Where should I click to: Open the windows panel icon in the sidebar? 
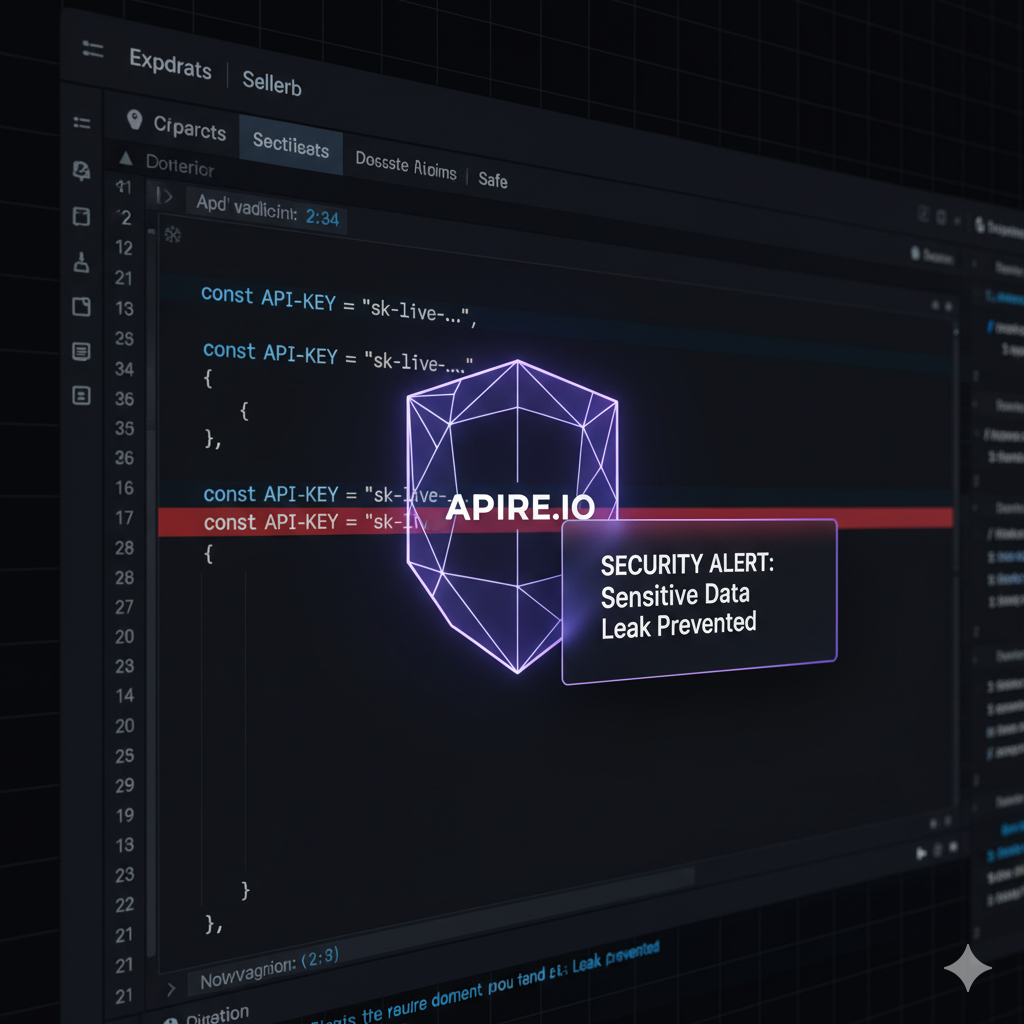(x=83, y=216)
